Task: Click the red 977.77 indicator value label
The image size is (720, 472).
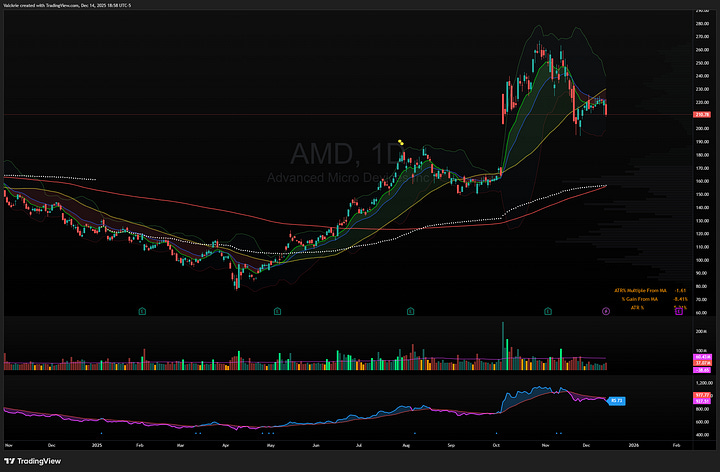Action: pyautogui.click(x=703, y=395)
